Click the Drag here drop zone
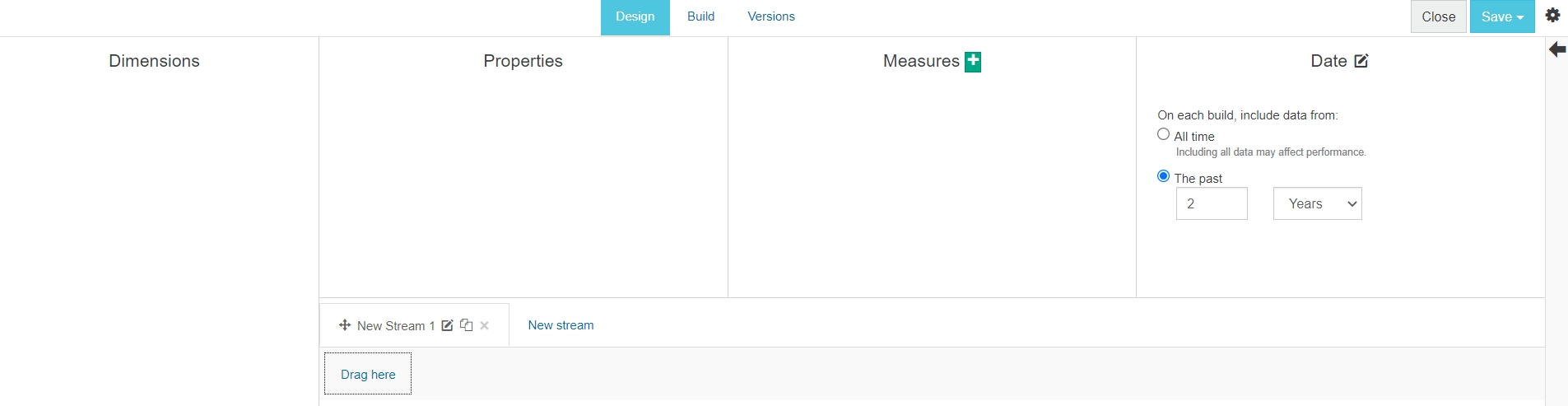Viewport: 1568px width, 406px height. point(368,374)
